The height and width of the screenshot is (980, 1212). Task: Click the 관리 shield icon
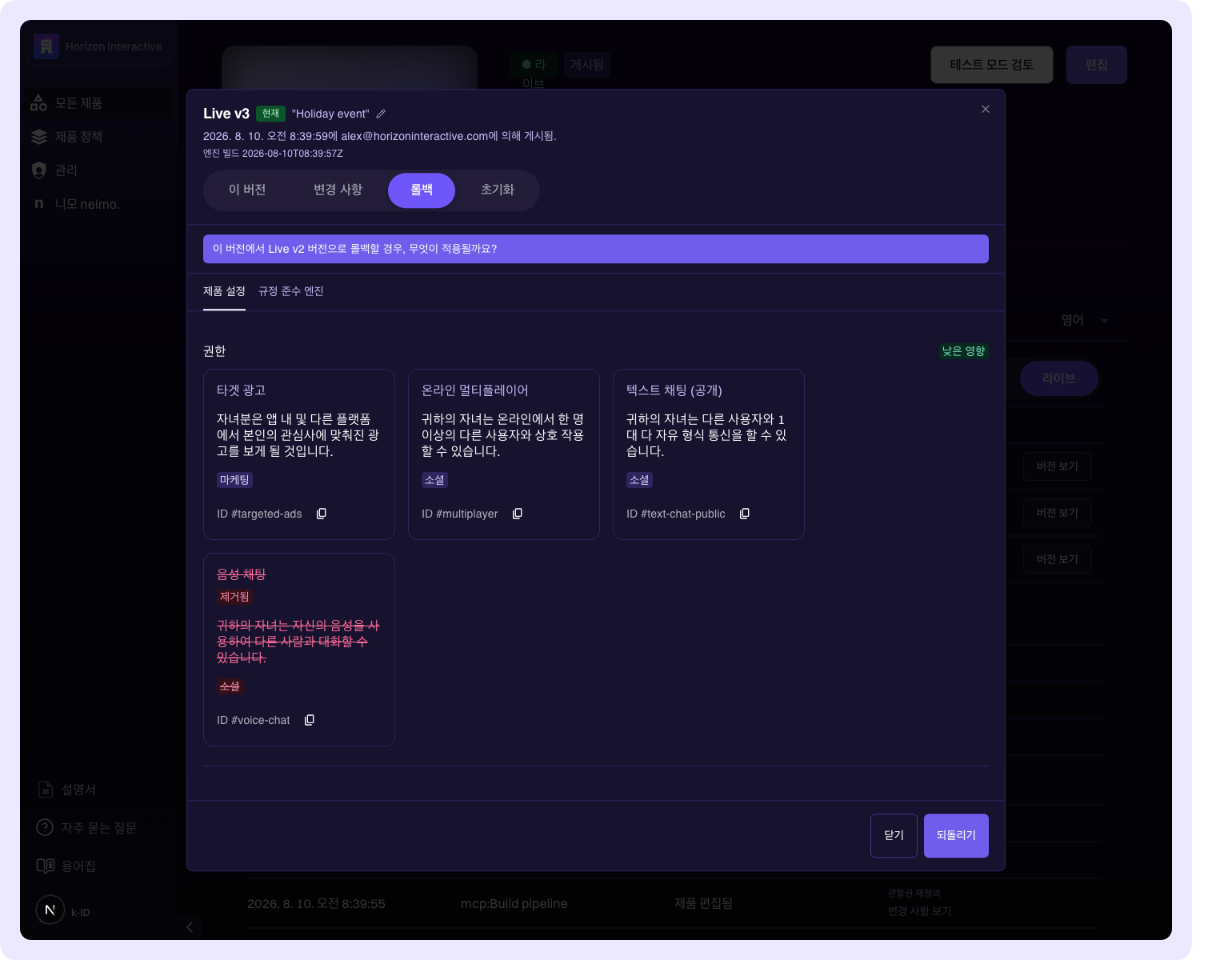tap(38, 170)
